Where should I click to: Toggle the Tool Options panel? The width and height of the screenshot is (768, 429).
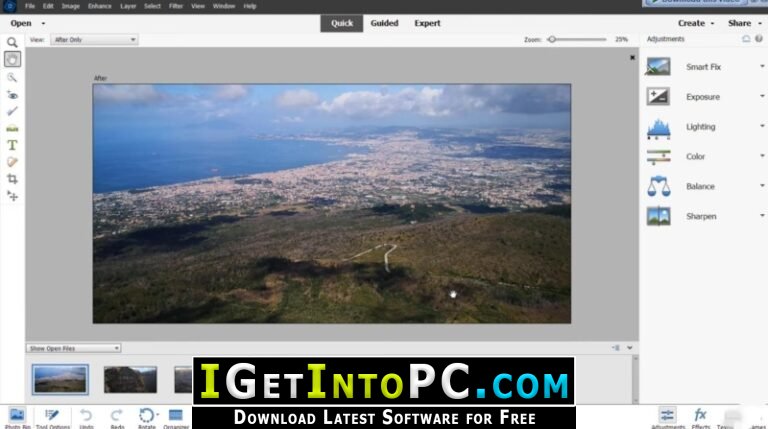tap(51, 415)
